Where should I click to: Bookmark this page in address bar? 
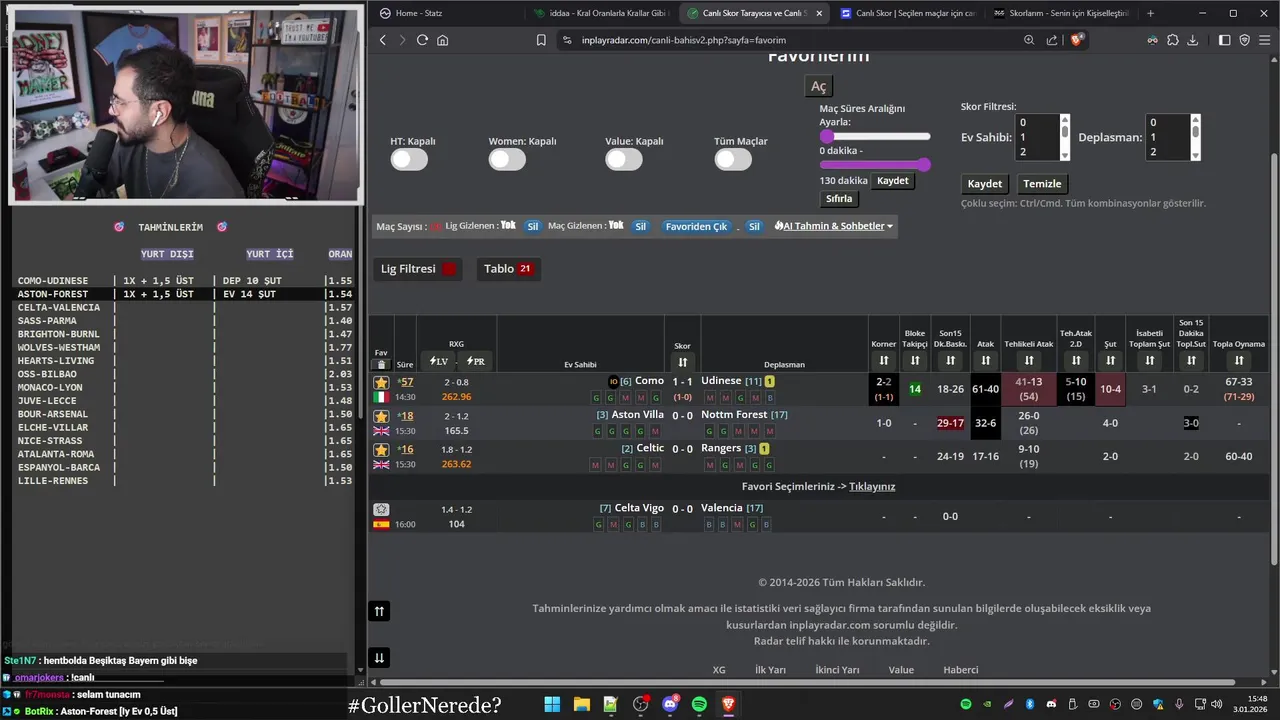click(541, 40)
